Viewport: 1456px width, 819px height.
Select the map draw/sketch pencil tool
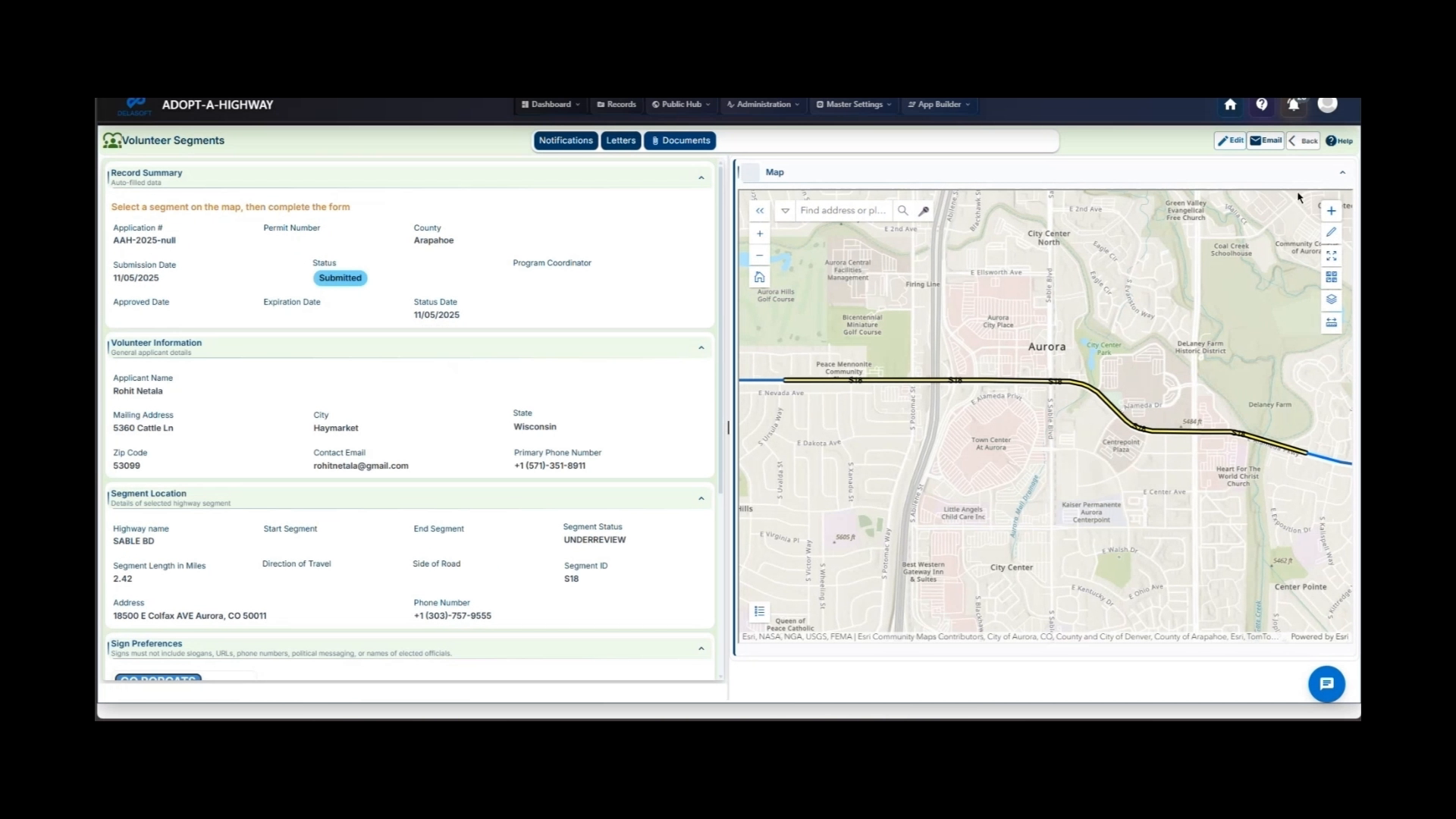tap(1332, 232)
